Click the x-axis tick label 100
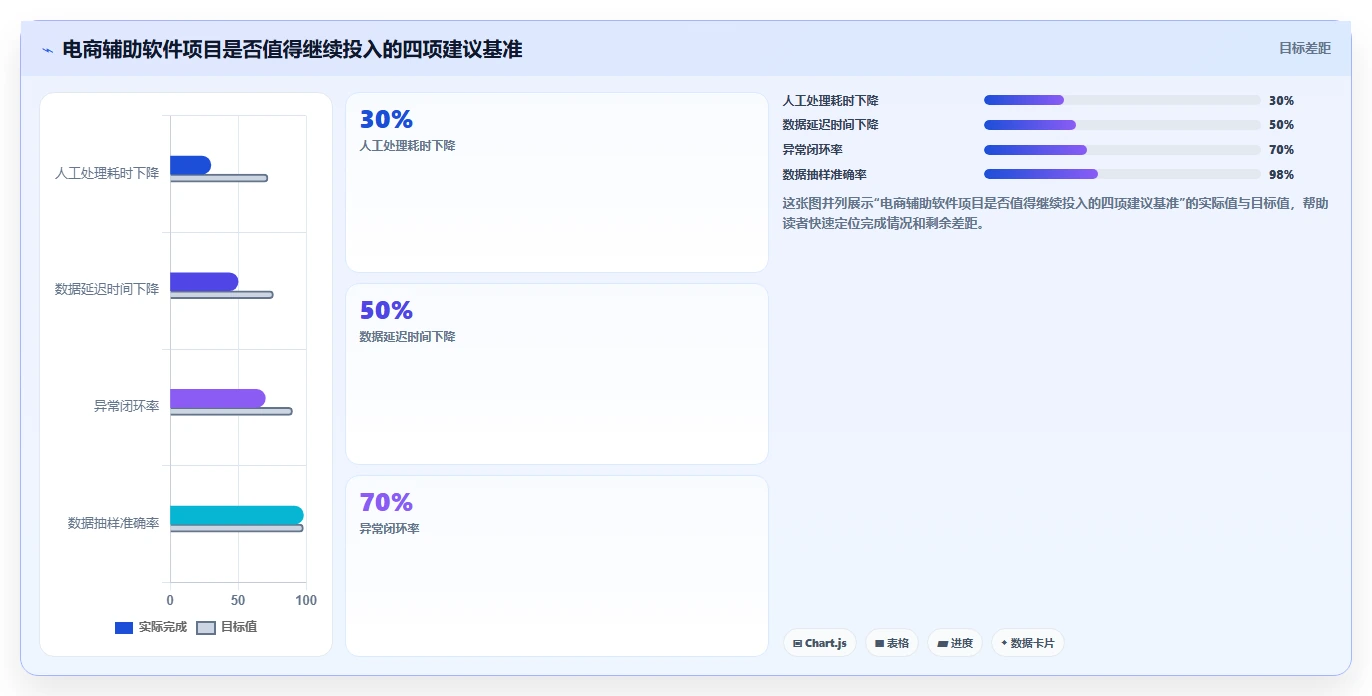 306,600
